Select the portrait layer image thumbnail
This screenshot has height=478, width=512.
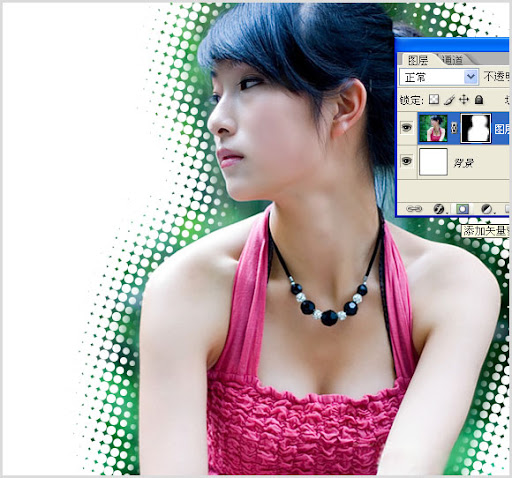433,128
